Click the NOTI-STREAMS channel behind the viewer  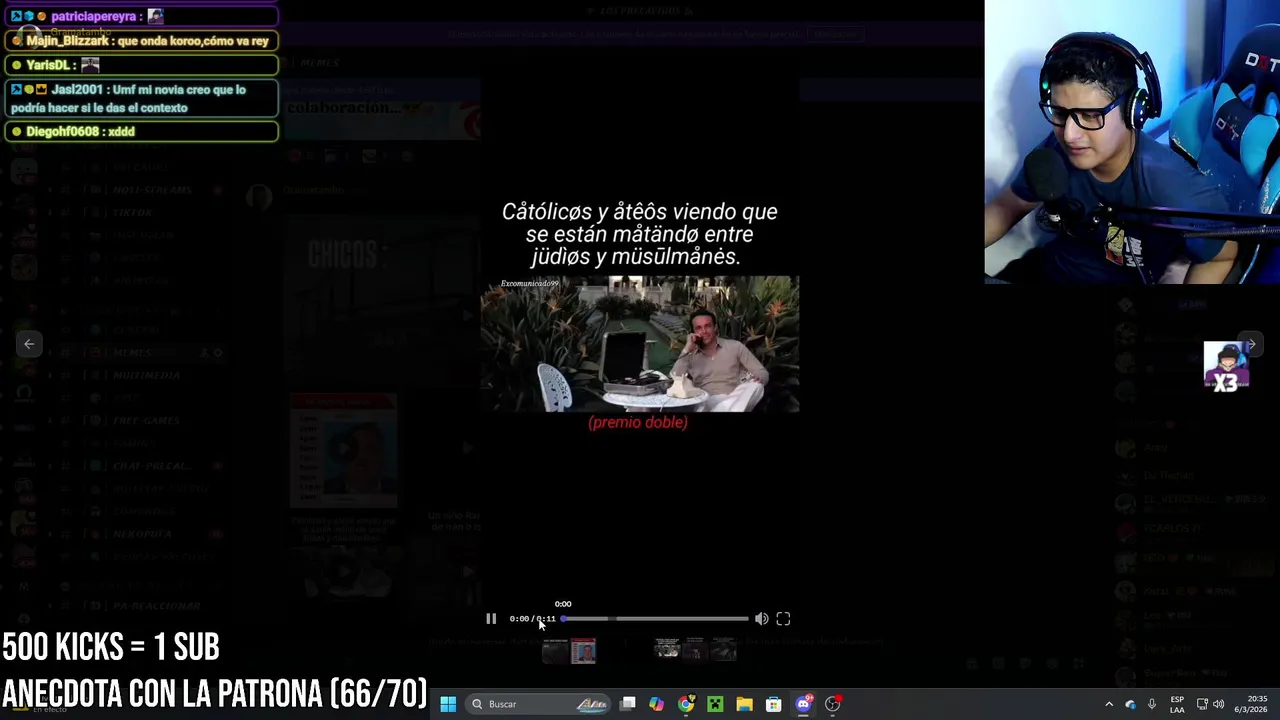point(152,190)
